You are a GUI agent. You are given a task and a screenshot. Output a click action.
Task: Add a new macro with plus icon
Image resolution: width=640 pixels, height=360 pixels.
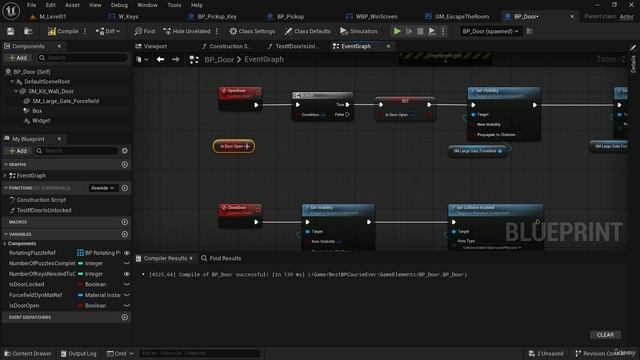point(124,222)
